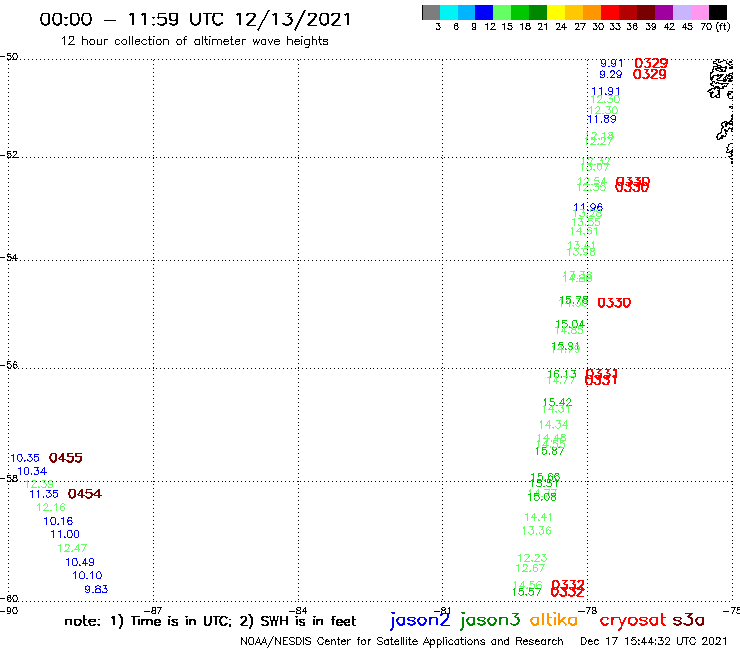The image size is (740, 650).
Task: Click the gray swatch in the color scale
Action: click(x=431, y=12)
